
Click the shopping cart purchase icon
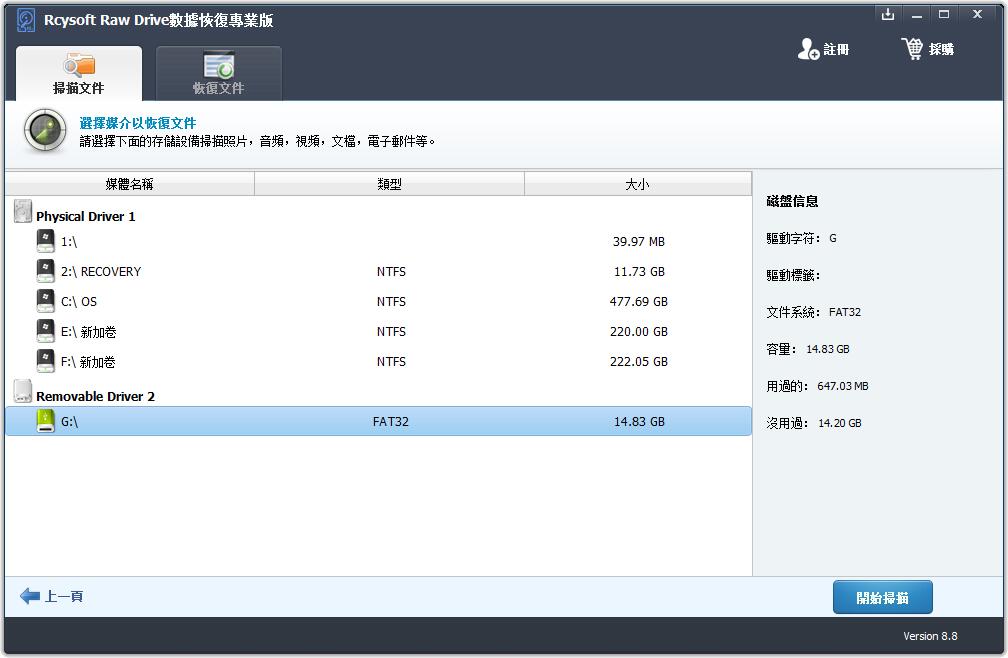(912, 49)
